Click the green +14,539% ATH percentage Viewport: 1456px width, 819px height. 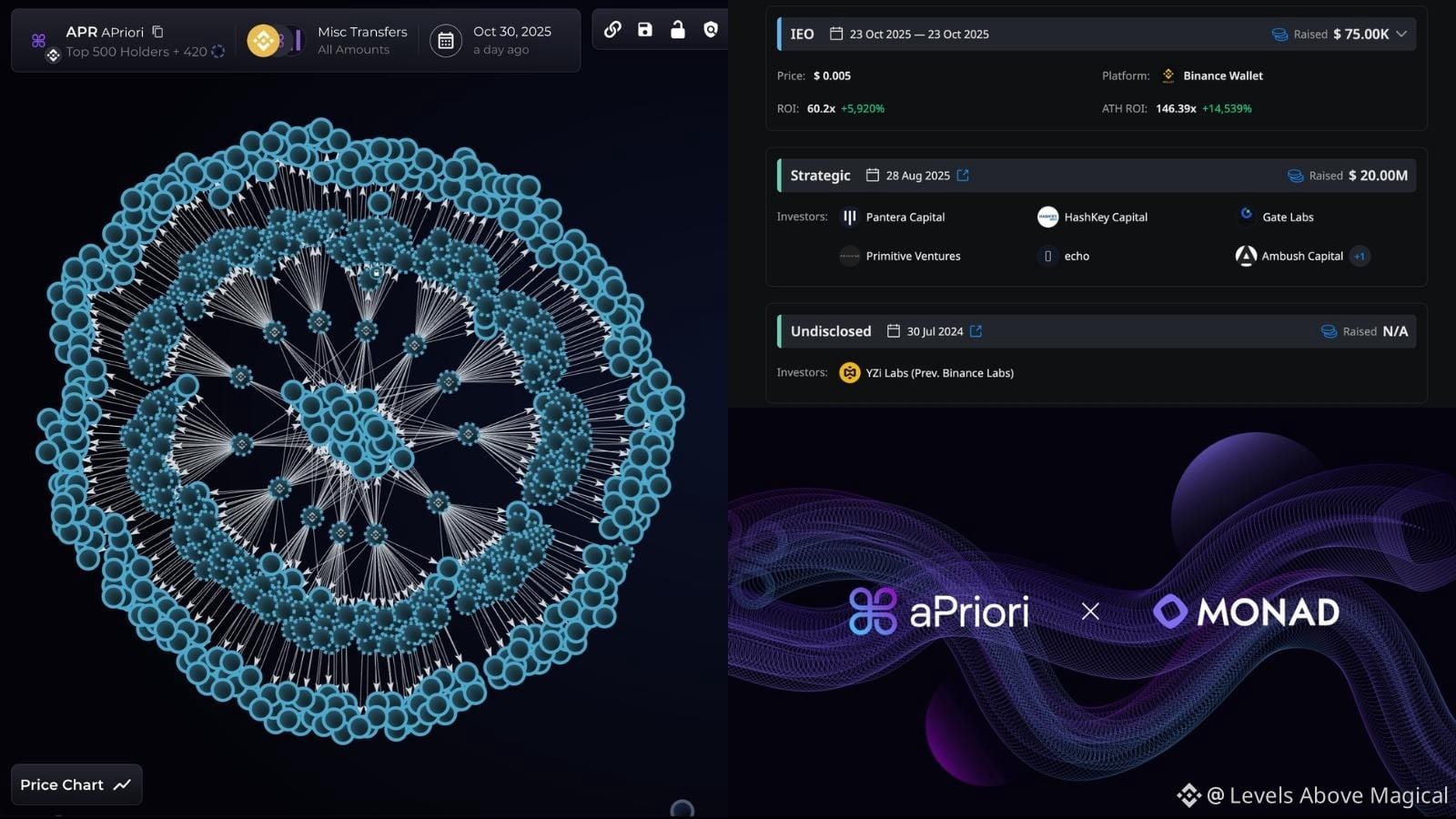coord(1227,108)
